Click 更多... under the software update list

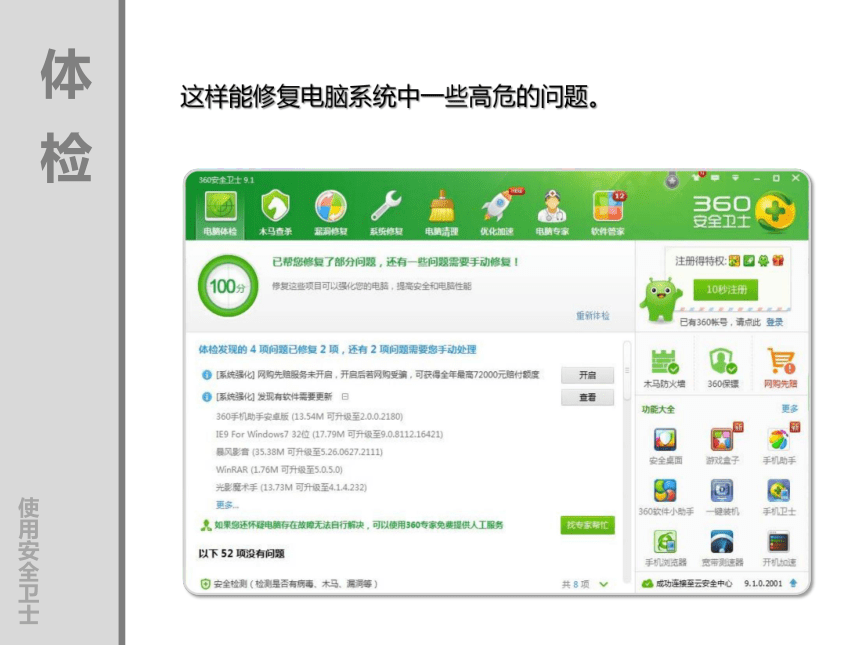[x=227, y=505]
